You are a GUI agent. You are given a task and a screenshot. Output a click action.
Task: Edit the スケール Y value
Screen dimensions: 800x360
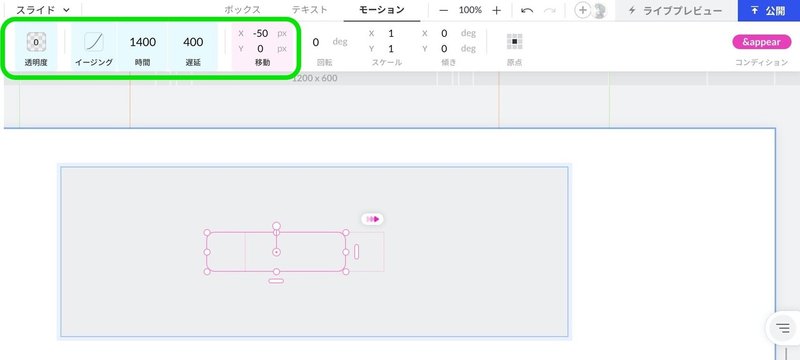(x=391, y=49)
